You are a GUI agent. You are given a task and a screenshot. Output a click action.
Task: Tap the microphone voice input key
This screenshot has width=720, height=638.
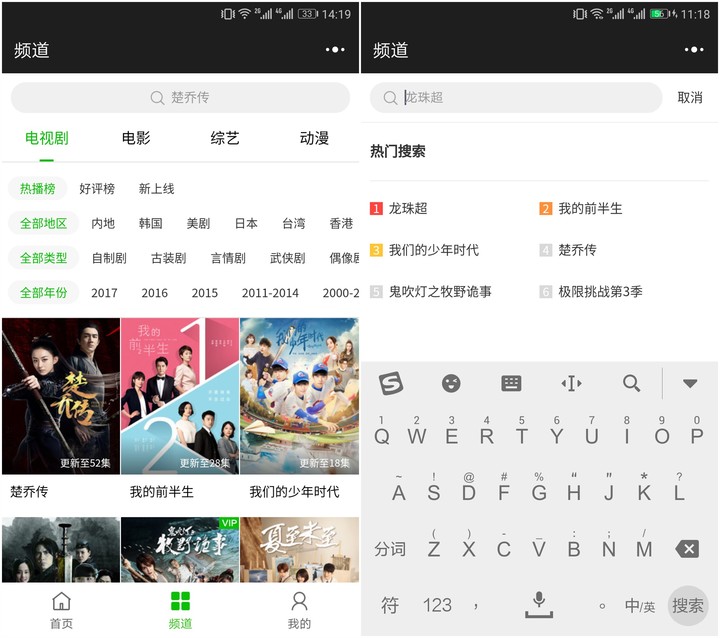(539, 604)
